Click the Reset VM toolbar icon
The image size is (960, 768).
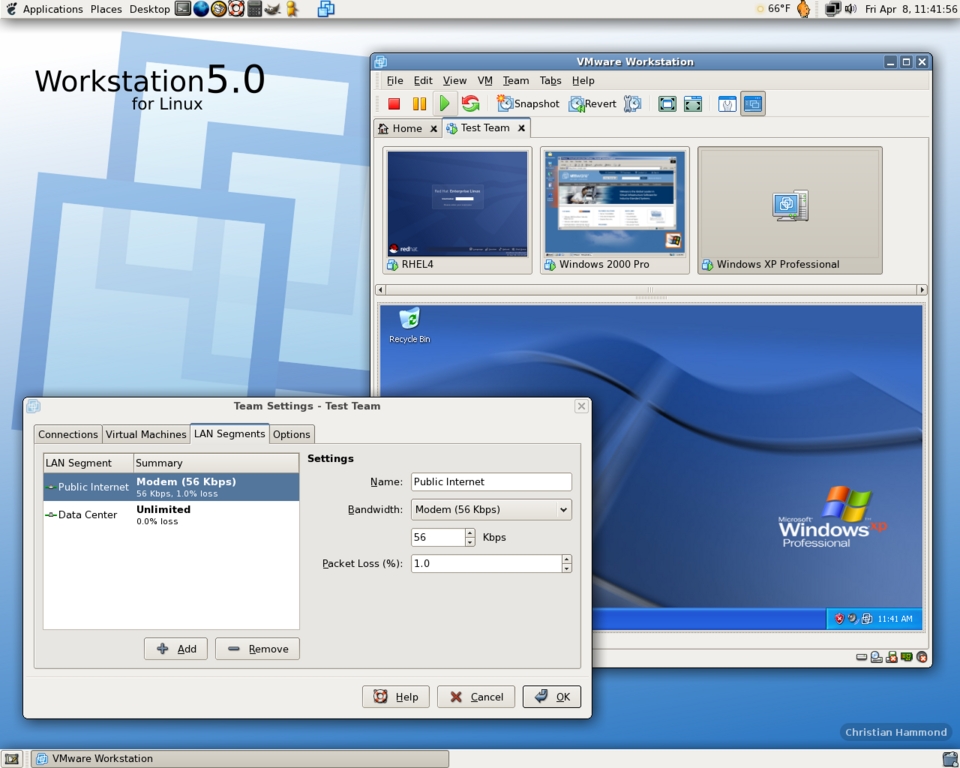click(x=470, y=103)
